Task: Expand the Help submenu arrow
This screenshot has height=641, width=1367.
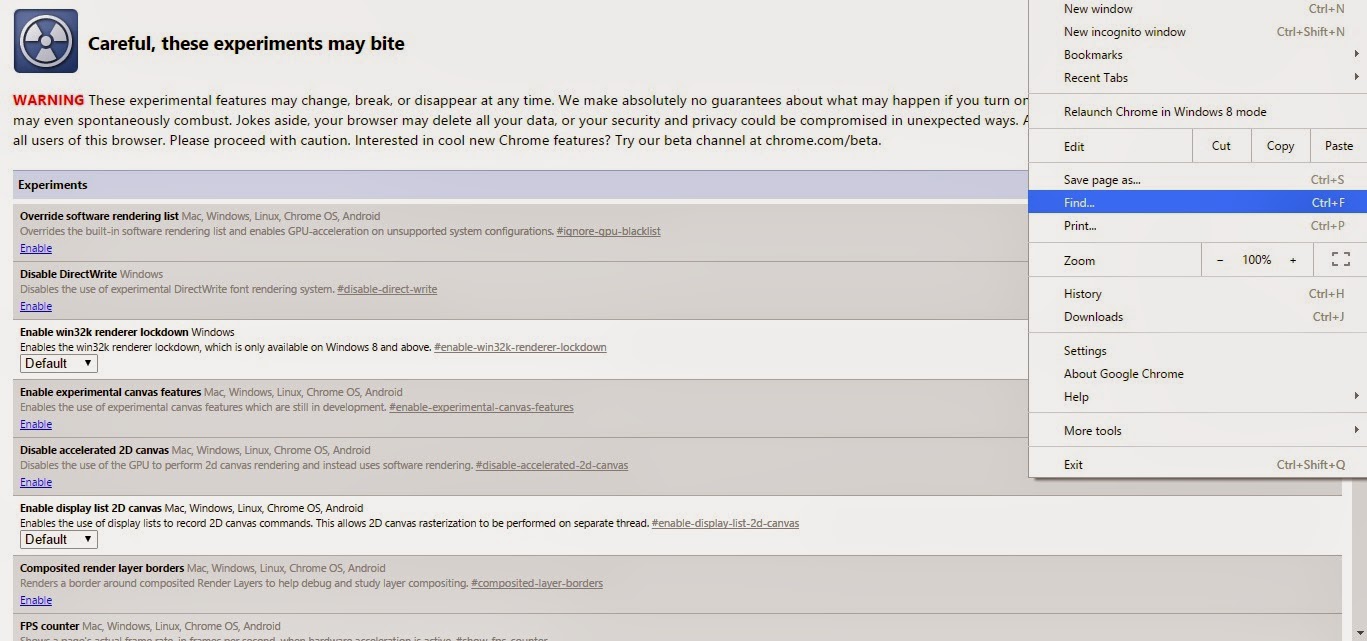Action: (x=1357, y=397)
